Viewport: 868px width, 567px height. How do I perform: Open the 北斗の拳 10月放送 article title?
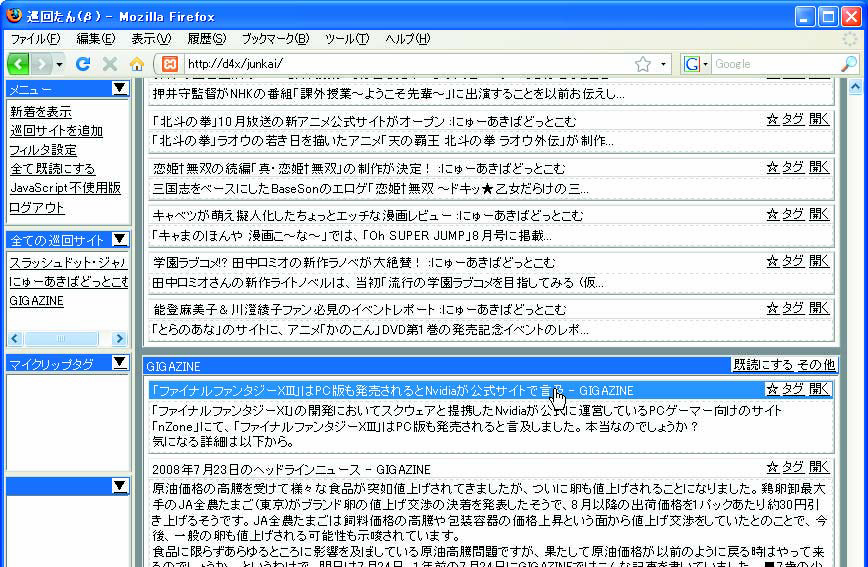coord(364,121)
